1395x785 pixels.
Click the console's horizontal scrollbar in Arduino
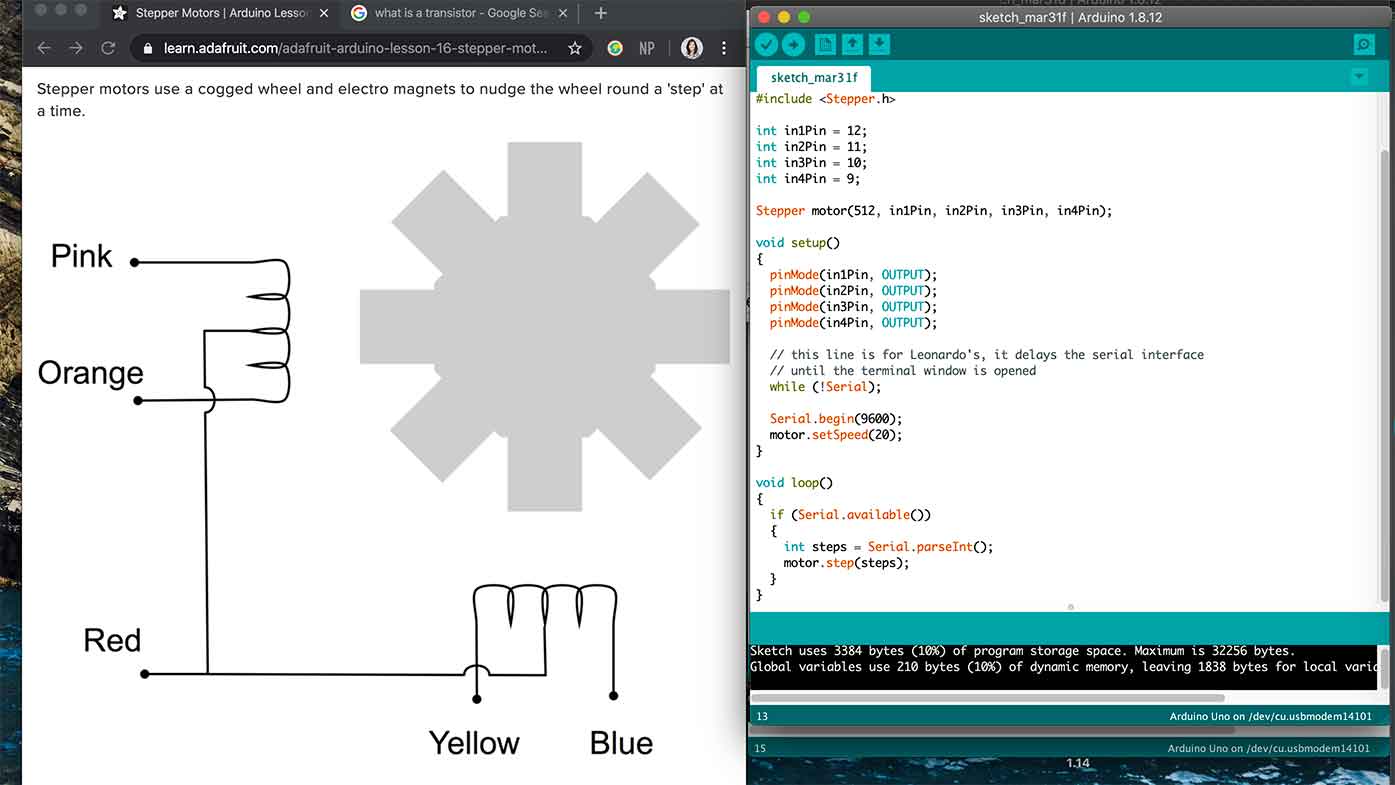[x=987, y=698]
